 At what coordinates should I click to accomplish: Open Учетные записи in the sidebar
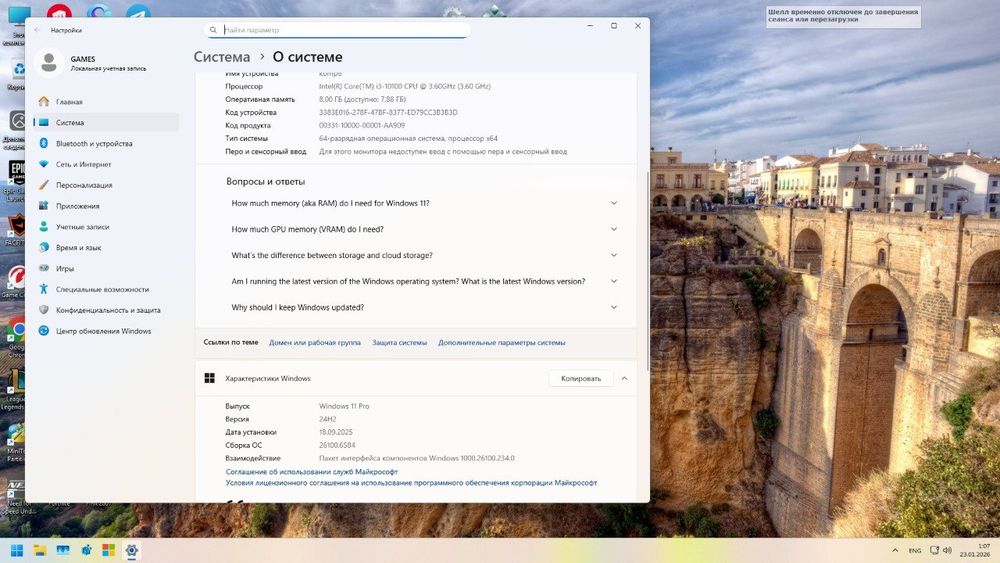106,227
